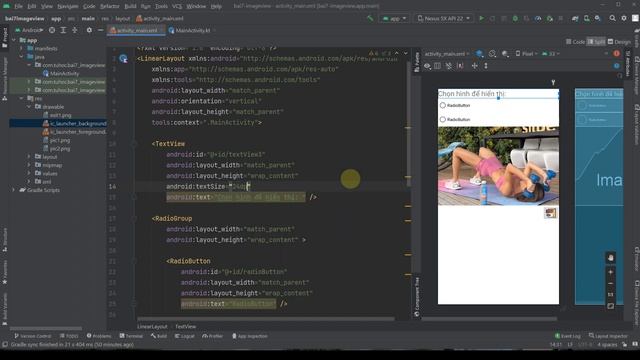Open App Inspection tool window

click(249, 336)
